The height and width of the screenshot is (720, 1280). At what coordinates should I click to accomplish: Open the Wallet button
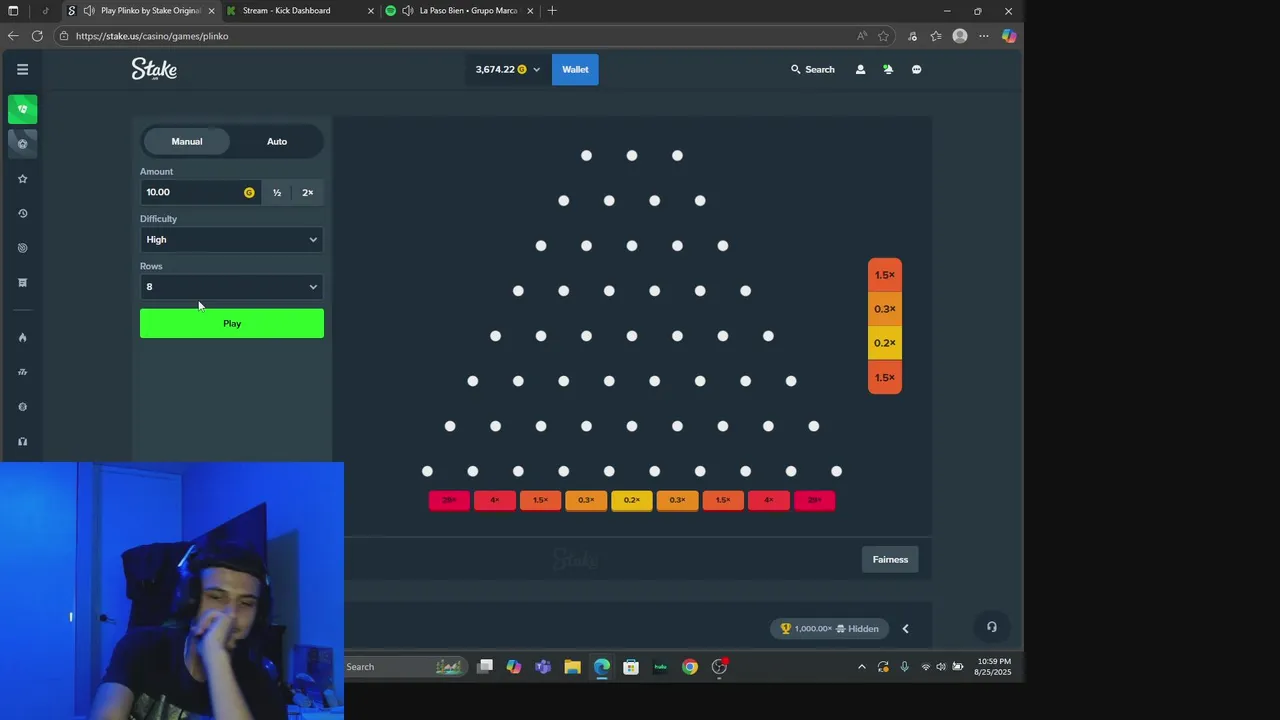coord(575,69)
